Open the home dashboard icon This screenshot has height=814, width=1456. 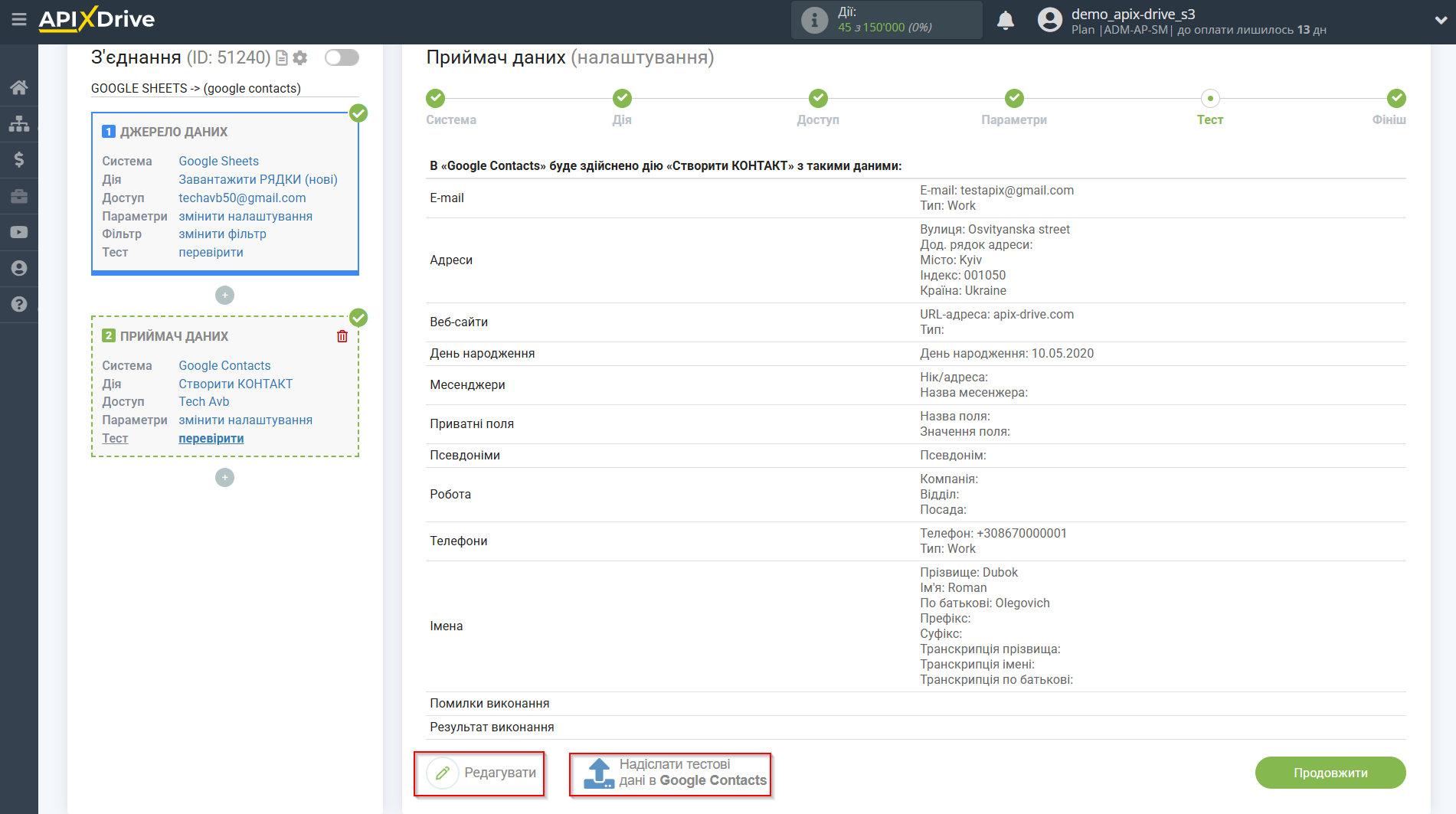tap(19, 87)
